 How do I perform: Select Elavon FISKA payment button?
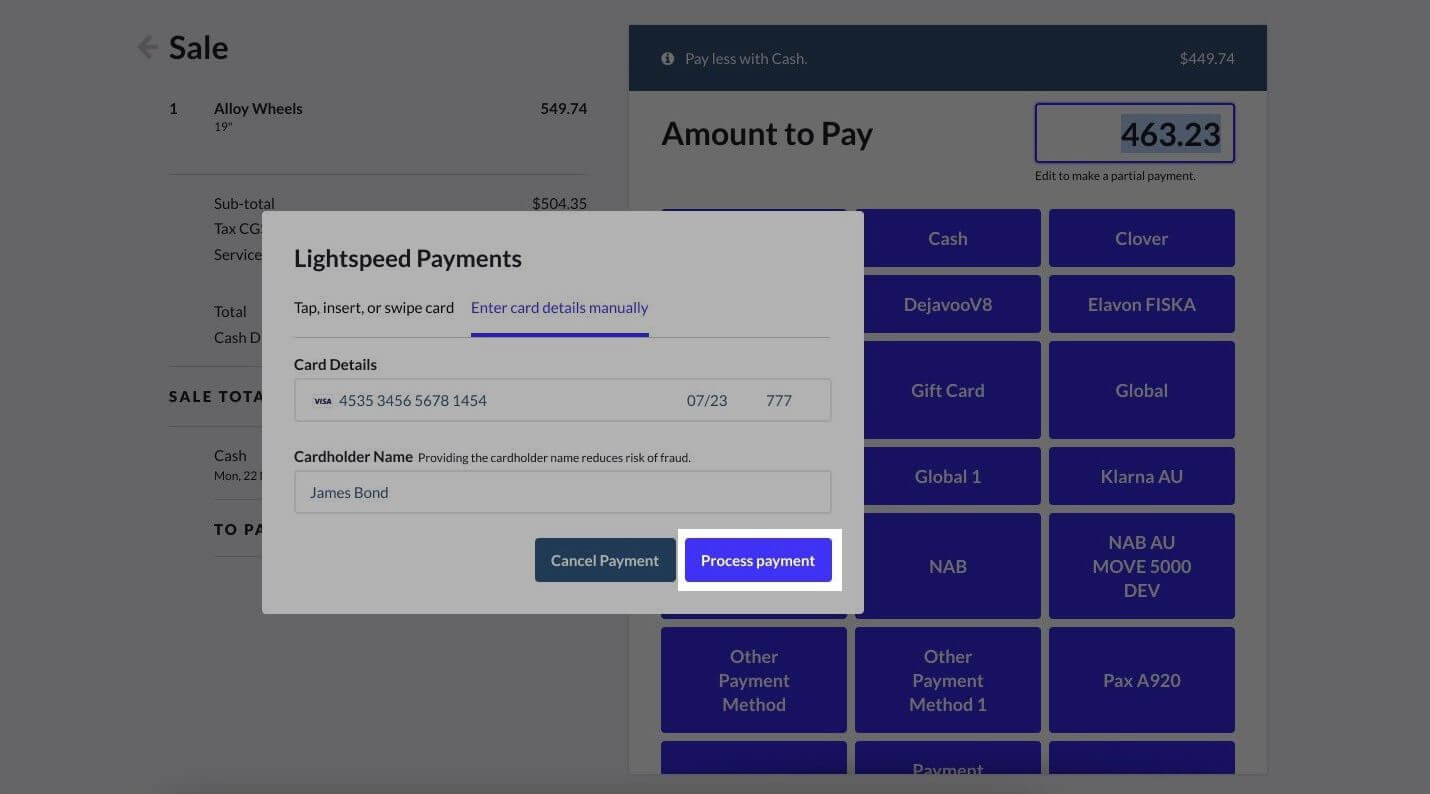[1142, 304]
